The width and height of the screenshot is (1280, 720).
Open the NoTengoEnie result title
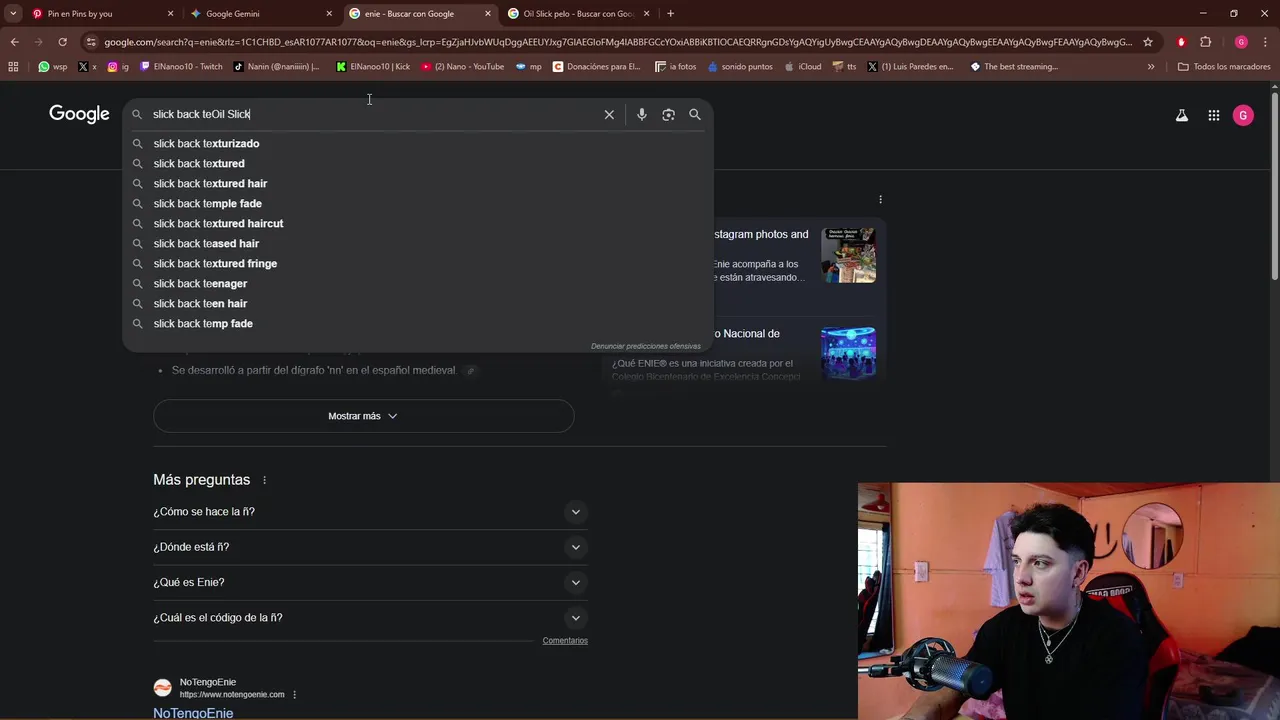click(193, 713)
